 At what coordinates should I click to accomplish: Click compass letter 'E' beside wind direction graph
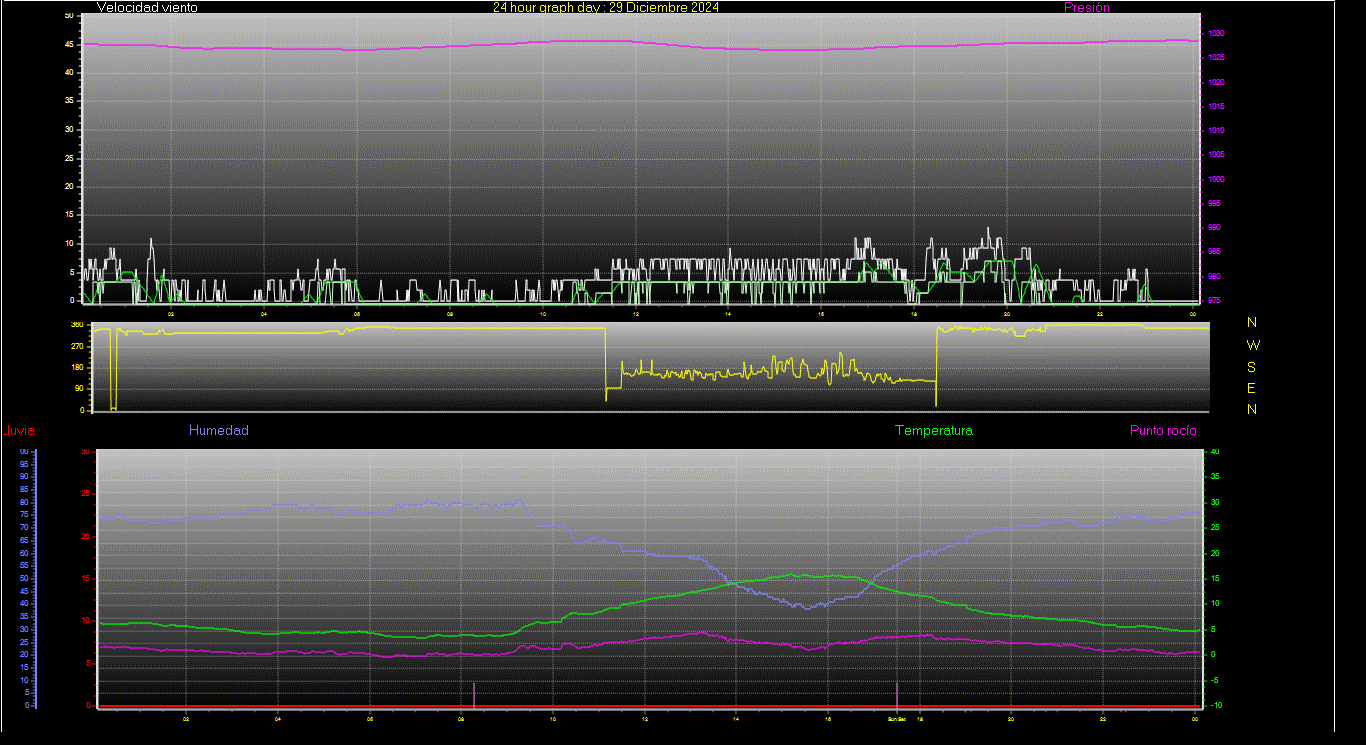pyautogui.click(x=1253, y=388)
